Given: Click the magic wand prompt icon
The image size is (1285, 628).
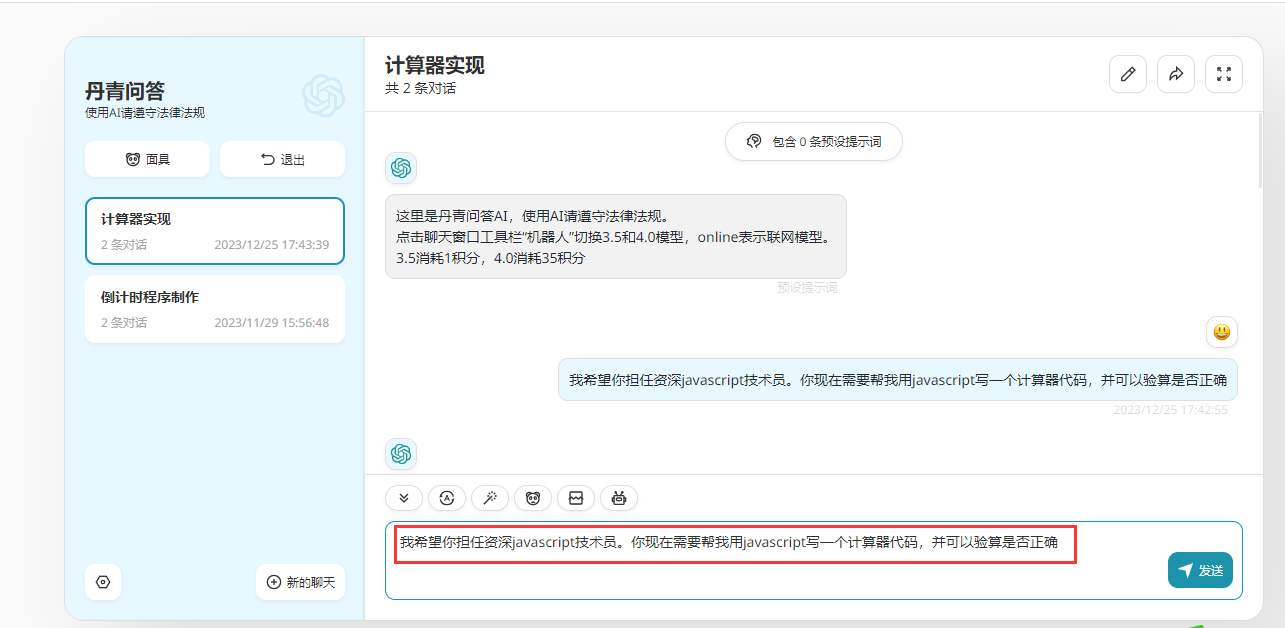Looking at the screenshot, I should pos(490,498).
